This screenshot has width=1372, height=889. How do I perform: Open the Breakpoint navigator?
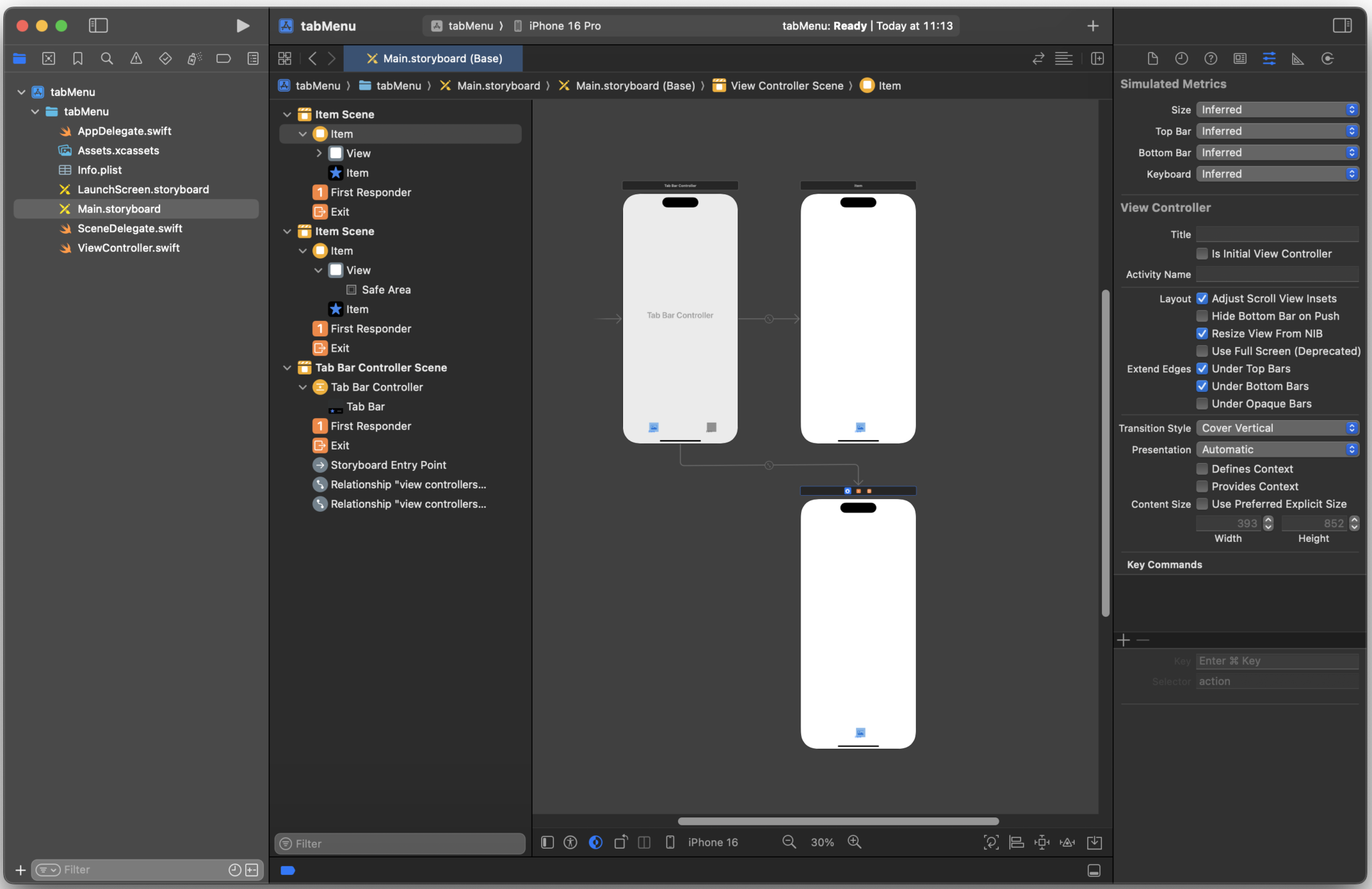pyautogui.click(x=224, y=58)
